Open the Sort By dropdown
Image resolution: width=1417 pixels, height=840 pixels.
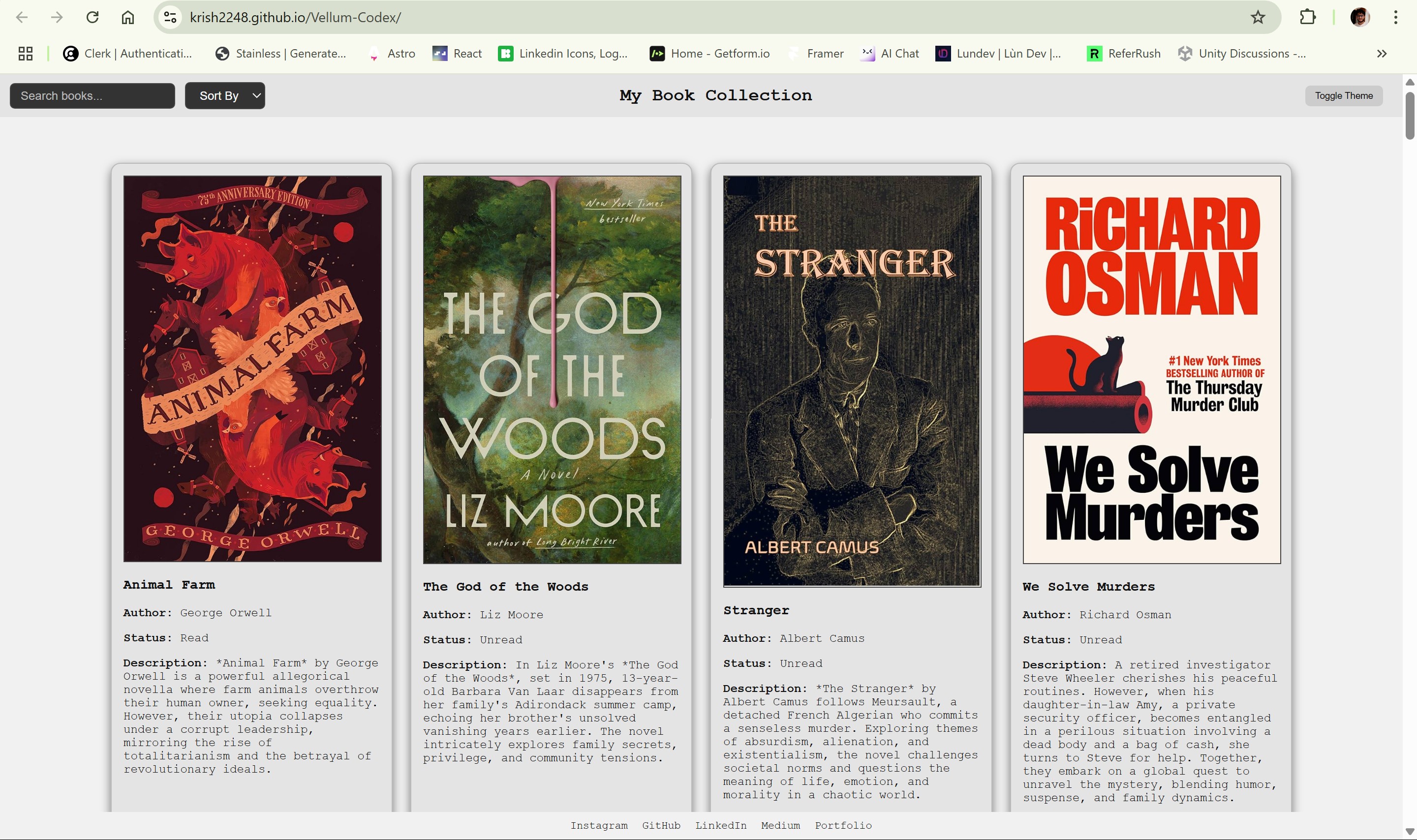coord(225,96)
